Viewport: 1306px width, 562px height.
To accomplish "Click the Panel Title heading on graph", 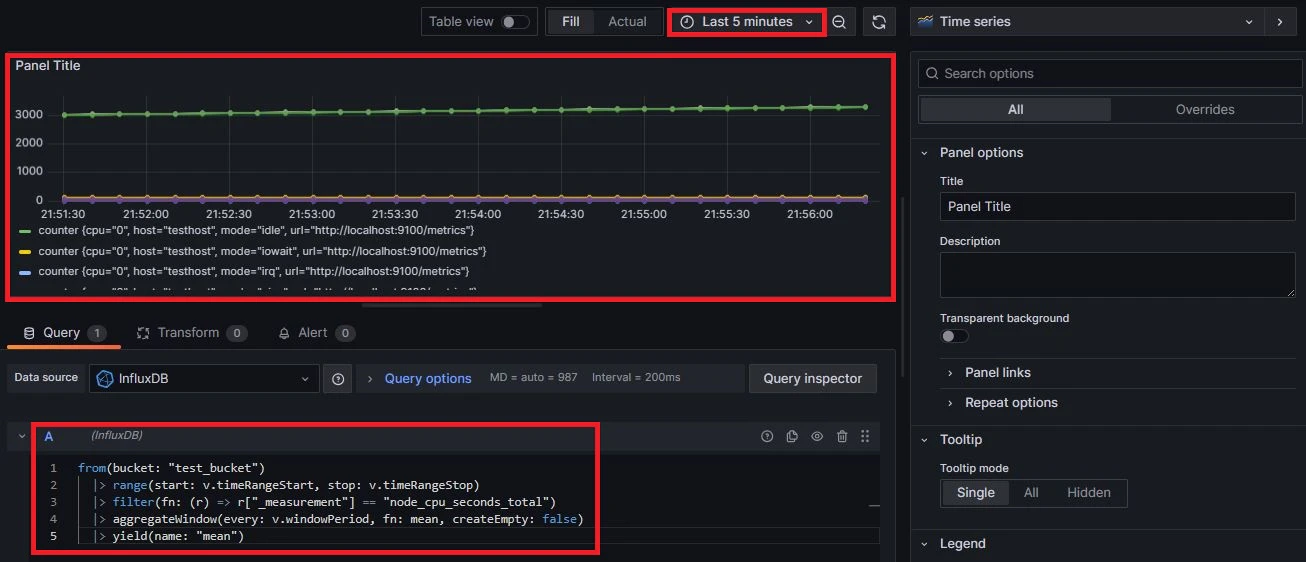I will 48,66.
